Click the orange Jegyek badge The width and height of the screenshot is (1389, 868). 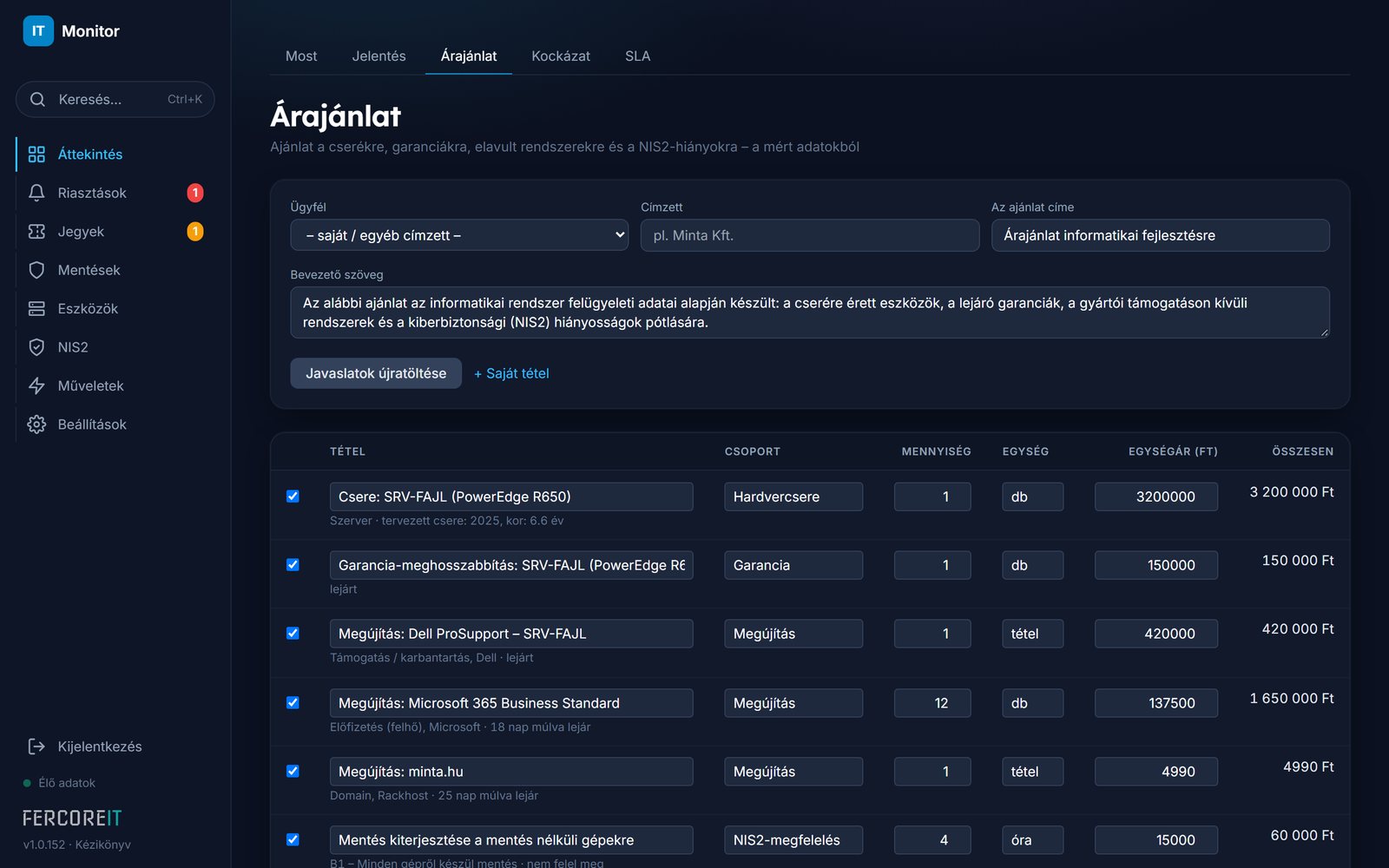pyautogui.click(x=195, y=232)
